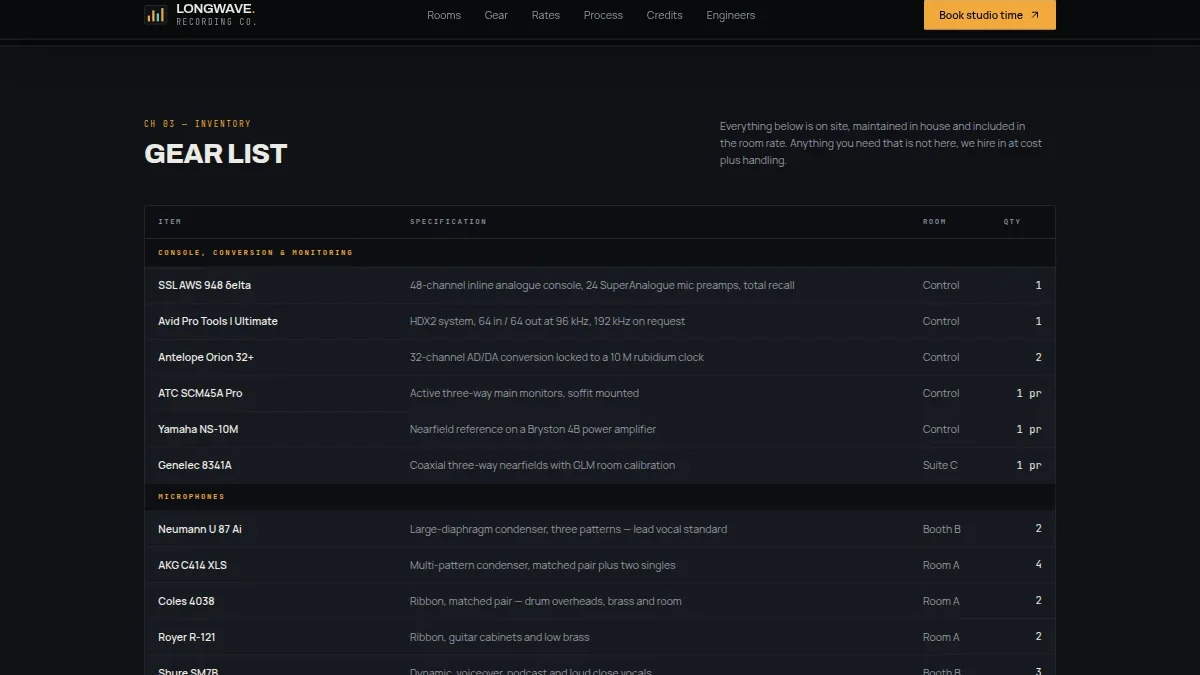Select Coaxial three-way nearfields specification
The image size is (1200, 675).
point(542,465)
